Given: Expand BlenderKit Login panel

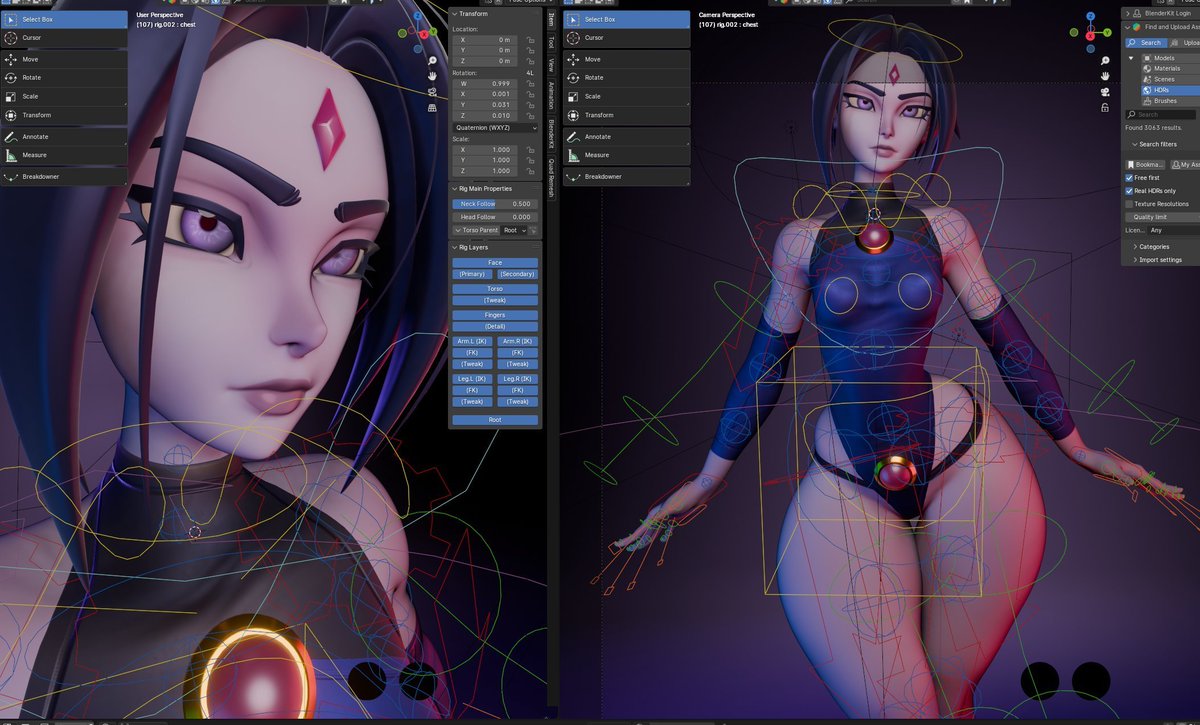Looking at the screenshot, I should point(1127,14).
